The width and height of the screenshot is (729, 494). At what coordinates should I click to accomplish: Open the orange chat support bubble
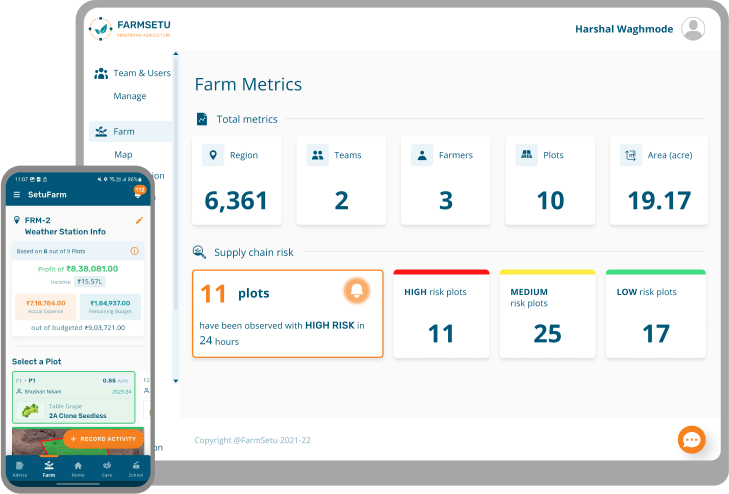pyautogui.click(x=691, y=440)
